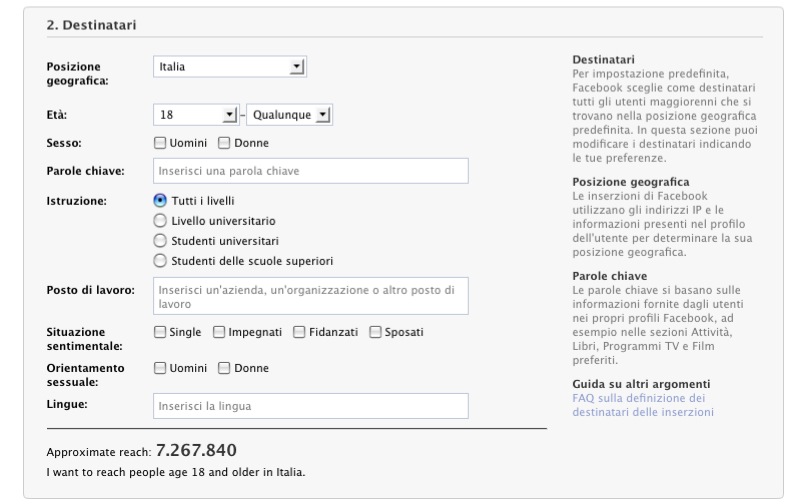Check Uomini under Orientamento sessuale
This screenshot has width=797, height=504.
point(160,368)
